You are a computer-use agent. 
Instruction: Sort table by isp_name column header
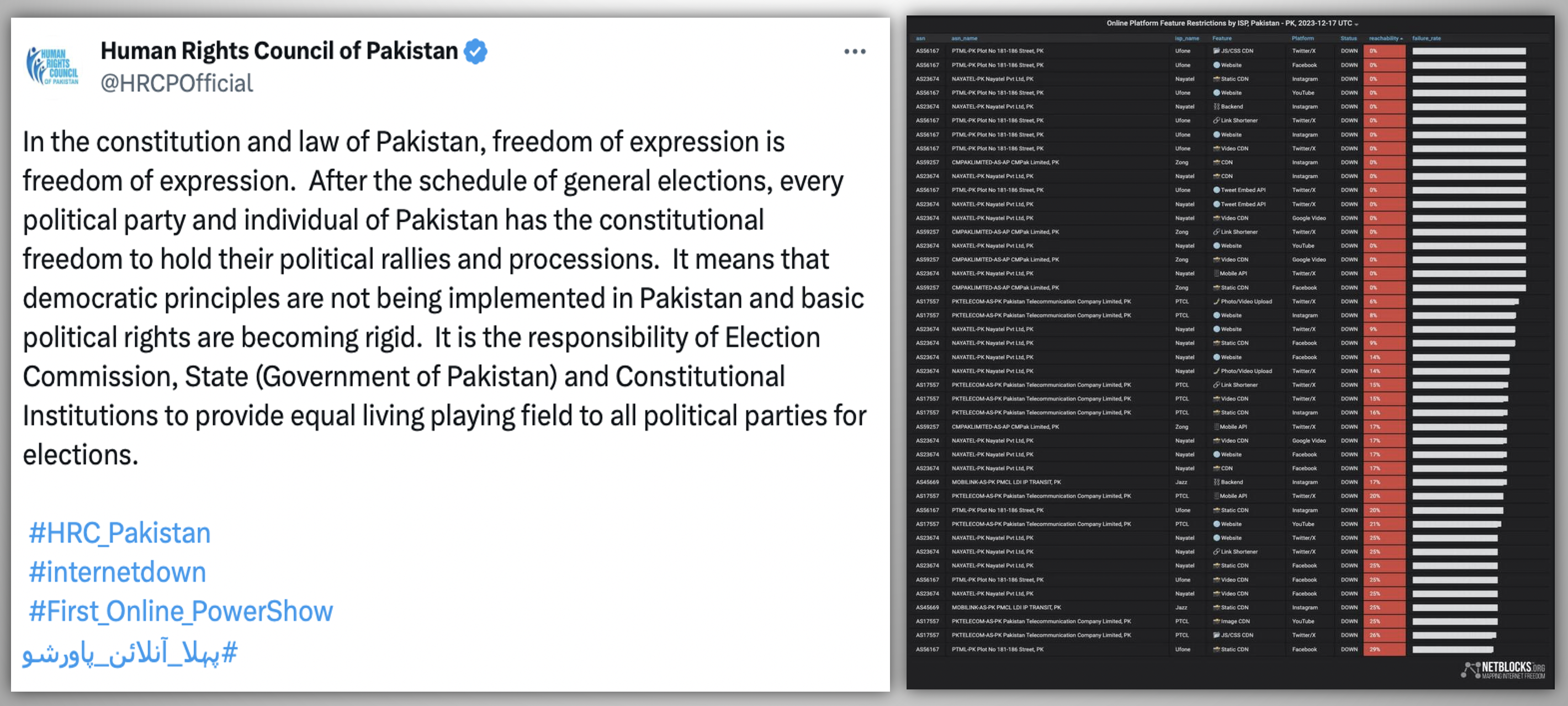(1186, 38)
